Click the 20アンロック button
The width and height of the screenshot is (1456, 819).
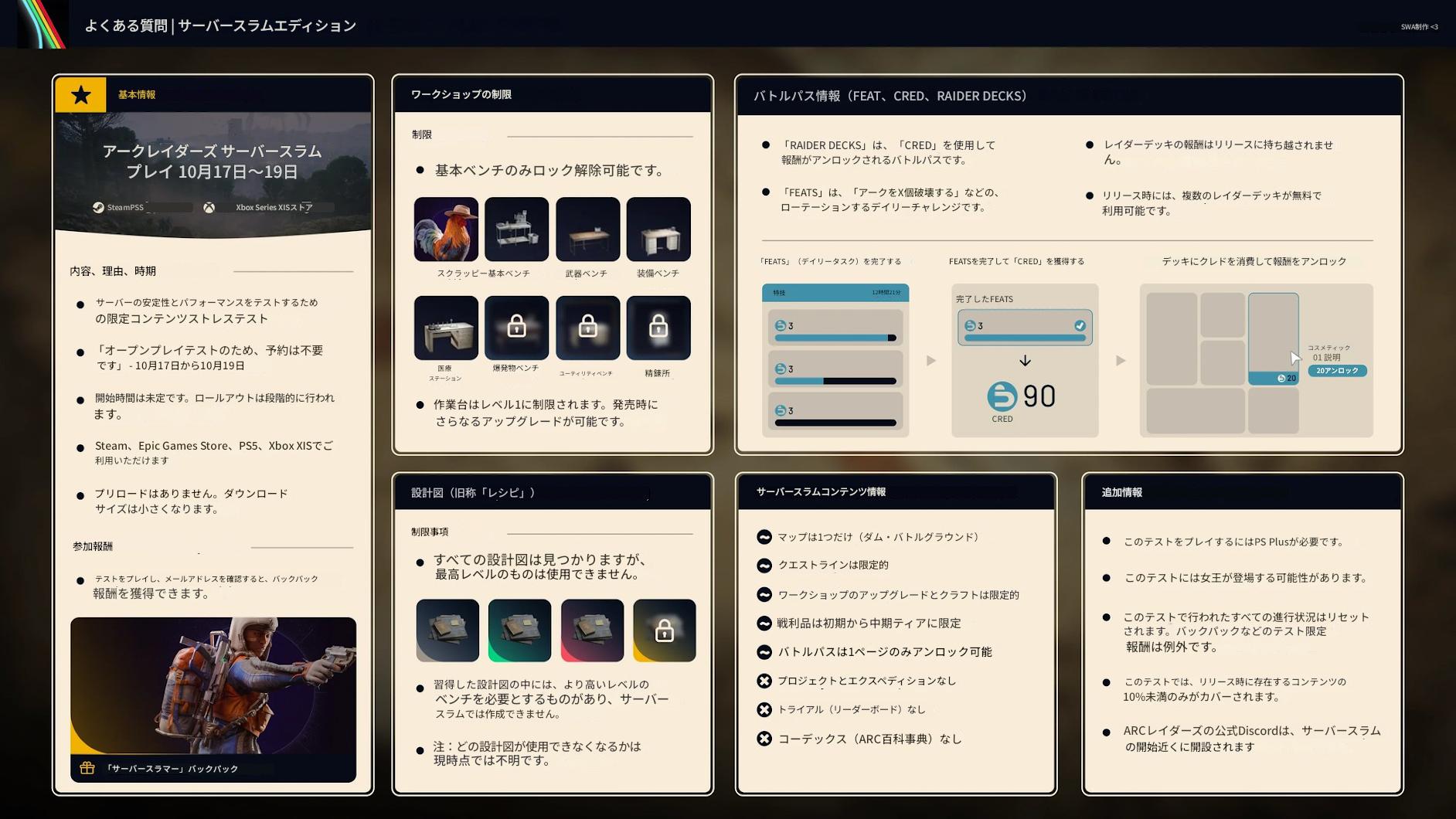[x=1338, y=371]
